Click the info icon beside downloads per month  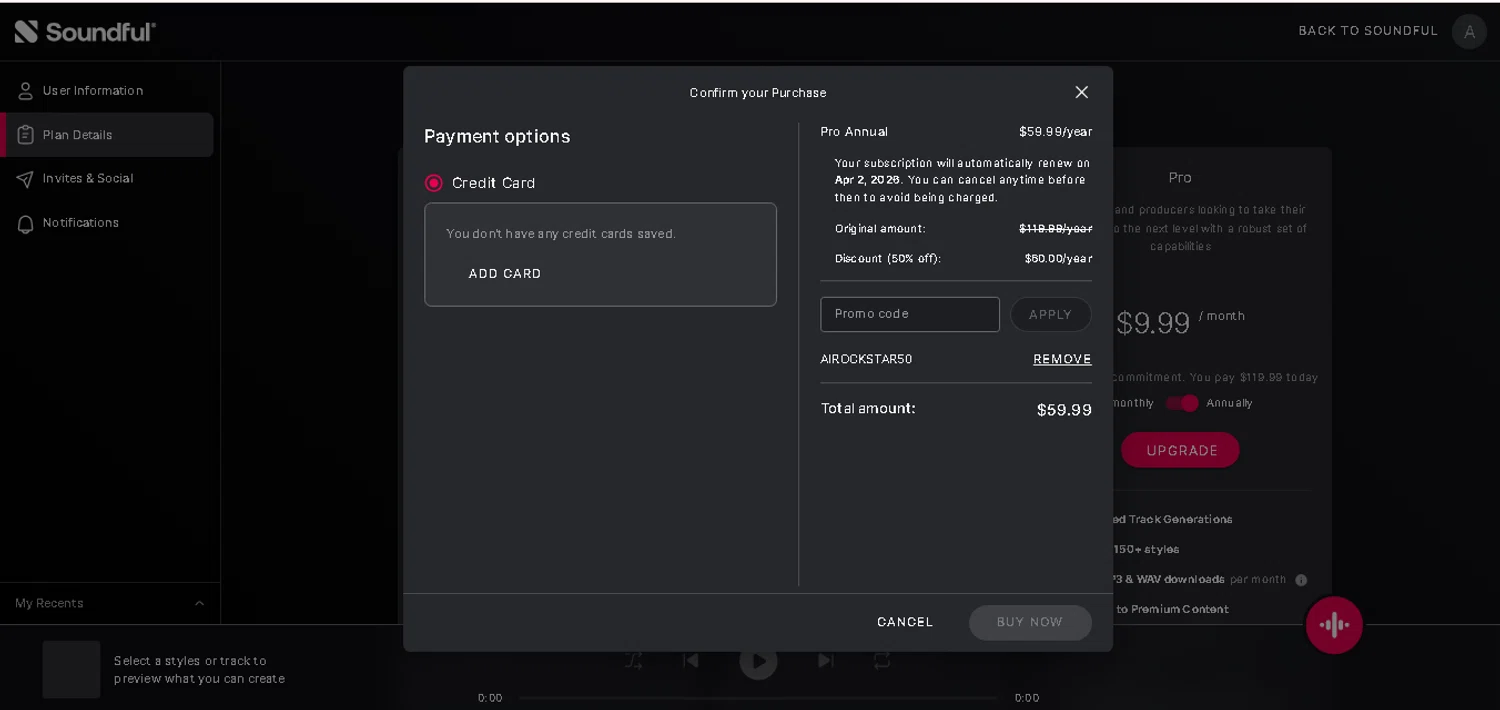click(x=1301, y=580)
